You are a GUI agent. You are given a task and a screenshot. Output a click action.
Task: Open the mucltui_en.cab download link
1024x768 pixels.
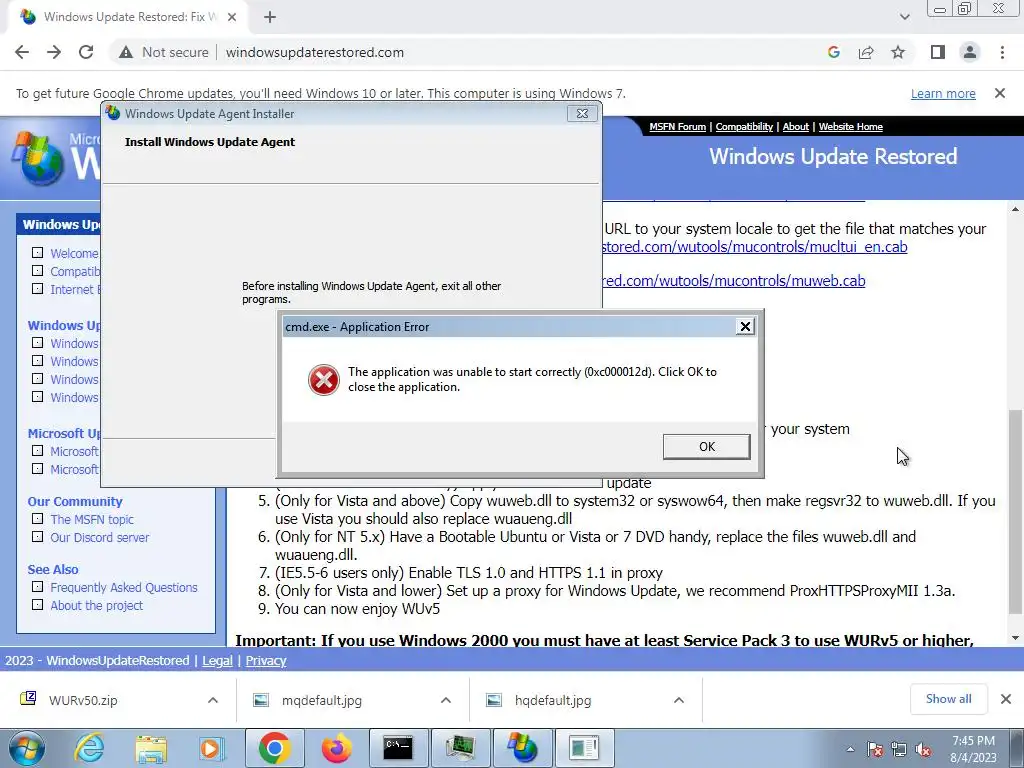[x=755, y=247]
